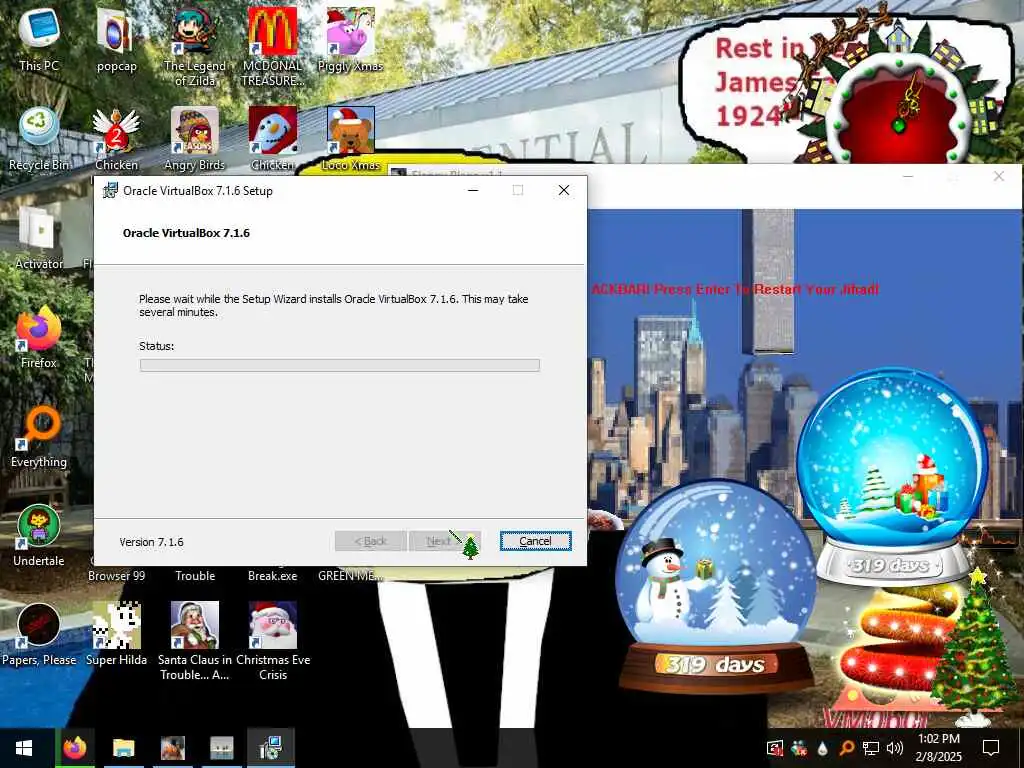Open the Windows Start menu

point(24,748)
